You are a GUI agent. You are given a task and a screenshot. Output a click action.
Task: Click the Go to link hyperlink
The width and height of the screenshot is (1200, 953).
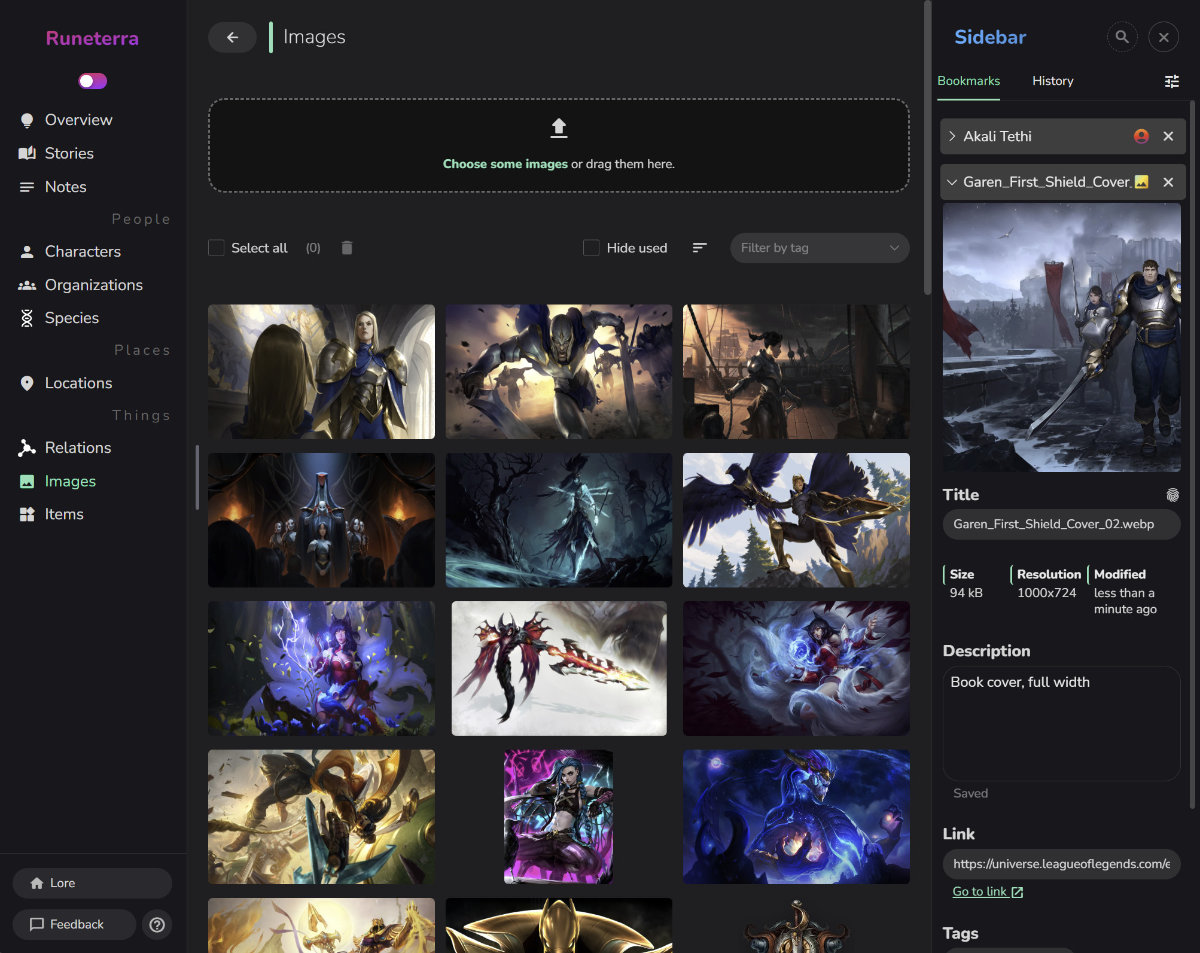[981, 891]
